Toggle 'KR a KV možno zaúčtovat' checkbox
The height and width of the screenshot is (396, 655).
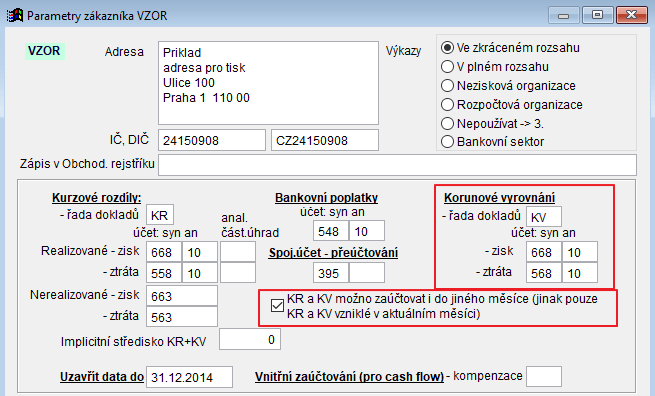pyautogui.click(x=277, y=306)
